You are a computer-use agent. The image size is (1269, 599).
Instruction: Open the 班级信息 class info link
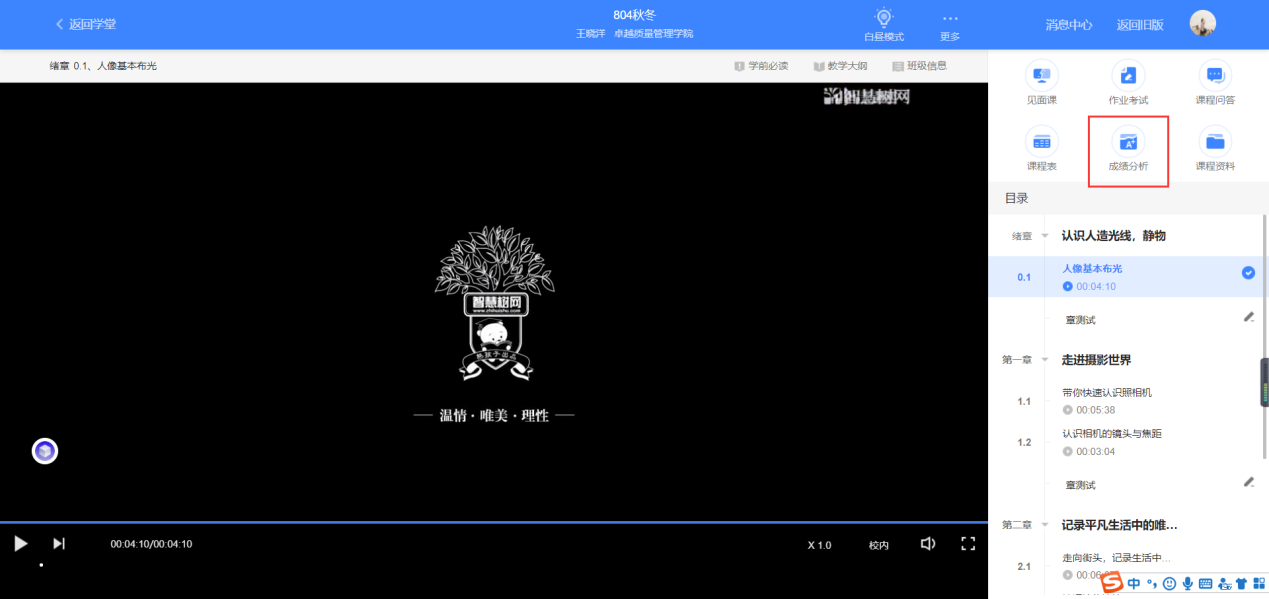point(927,66)
